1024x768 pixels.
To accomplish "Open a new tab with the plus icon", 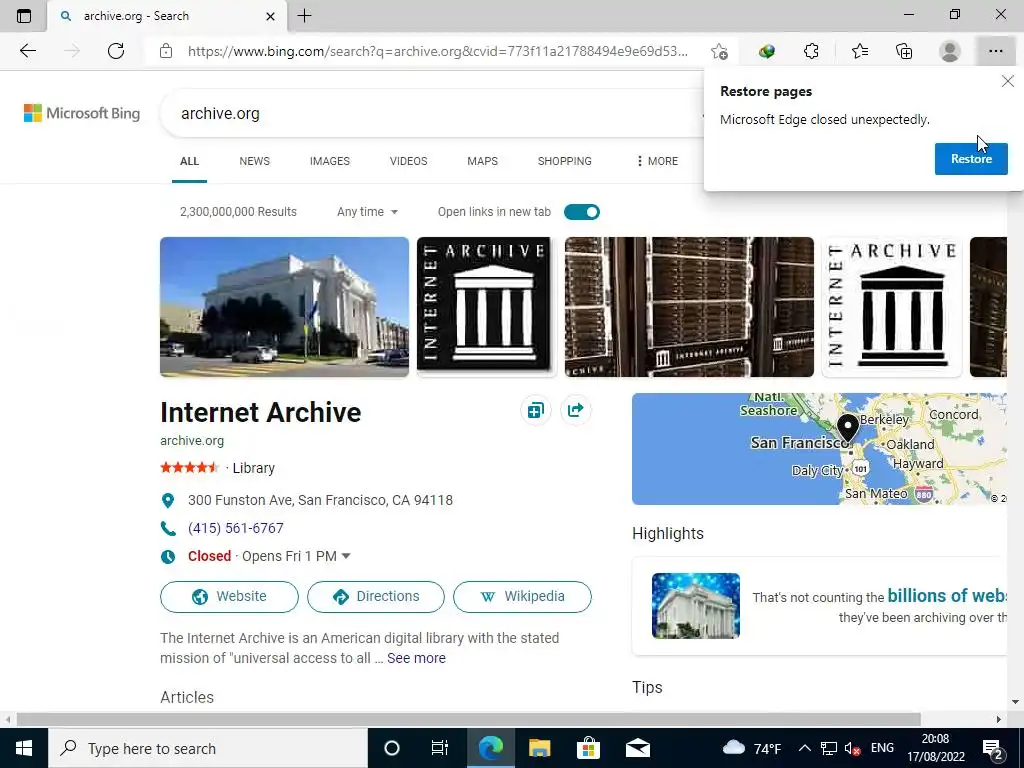I will [304, 16].
